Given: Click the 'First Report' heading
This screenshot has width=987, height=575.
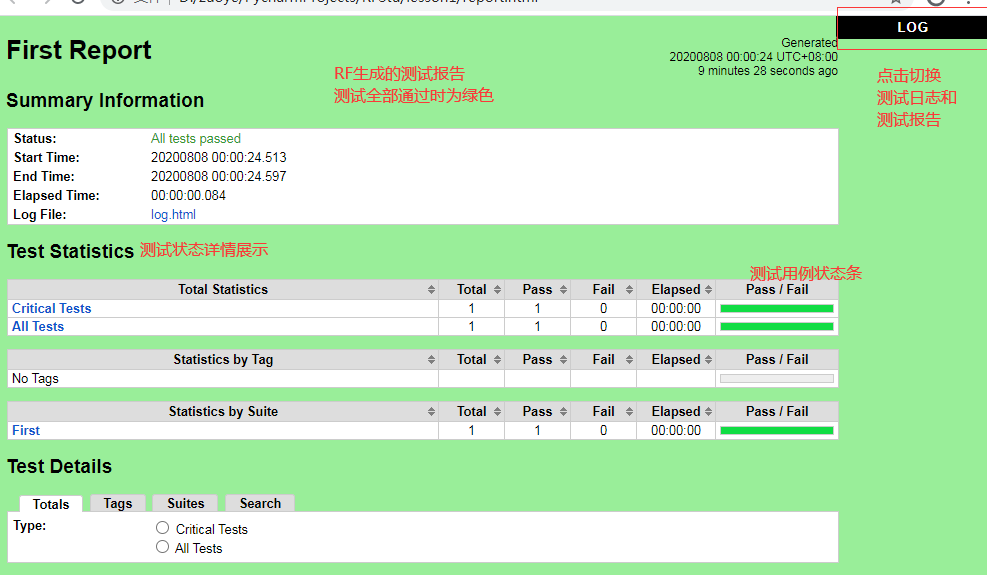Looking at the screenshot, I should pos(79,50).
